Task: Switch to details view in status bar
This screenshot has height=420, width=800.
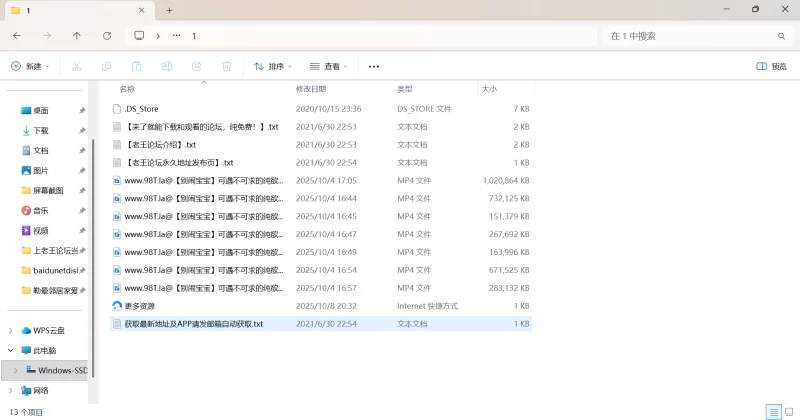Action: pyautogui.click(x=772, y=412)
